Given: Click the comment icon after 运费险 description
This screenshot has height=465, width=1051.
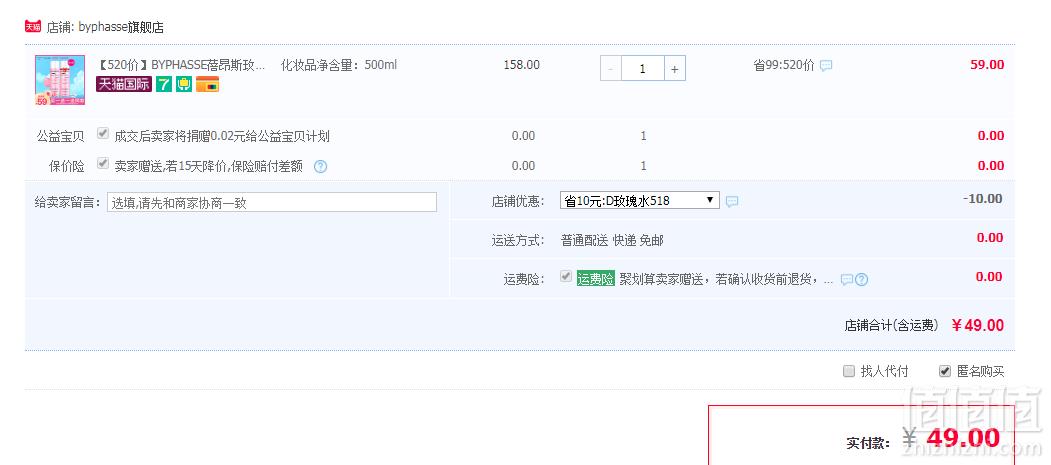Looking at the screenshot, I should [x=847, y=279].
